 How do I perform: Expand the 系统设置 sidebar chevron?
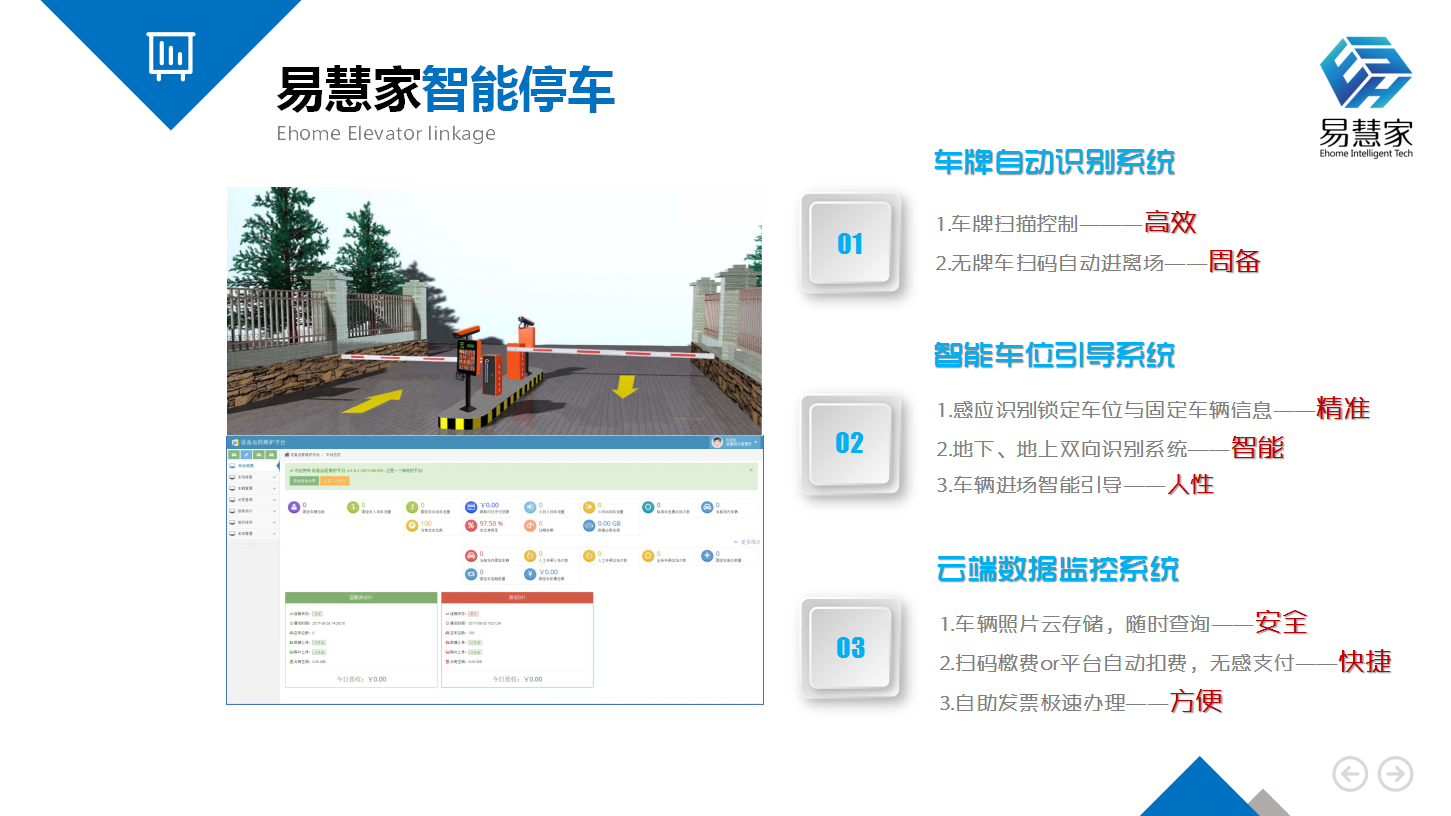pos(274,477)
